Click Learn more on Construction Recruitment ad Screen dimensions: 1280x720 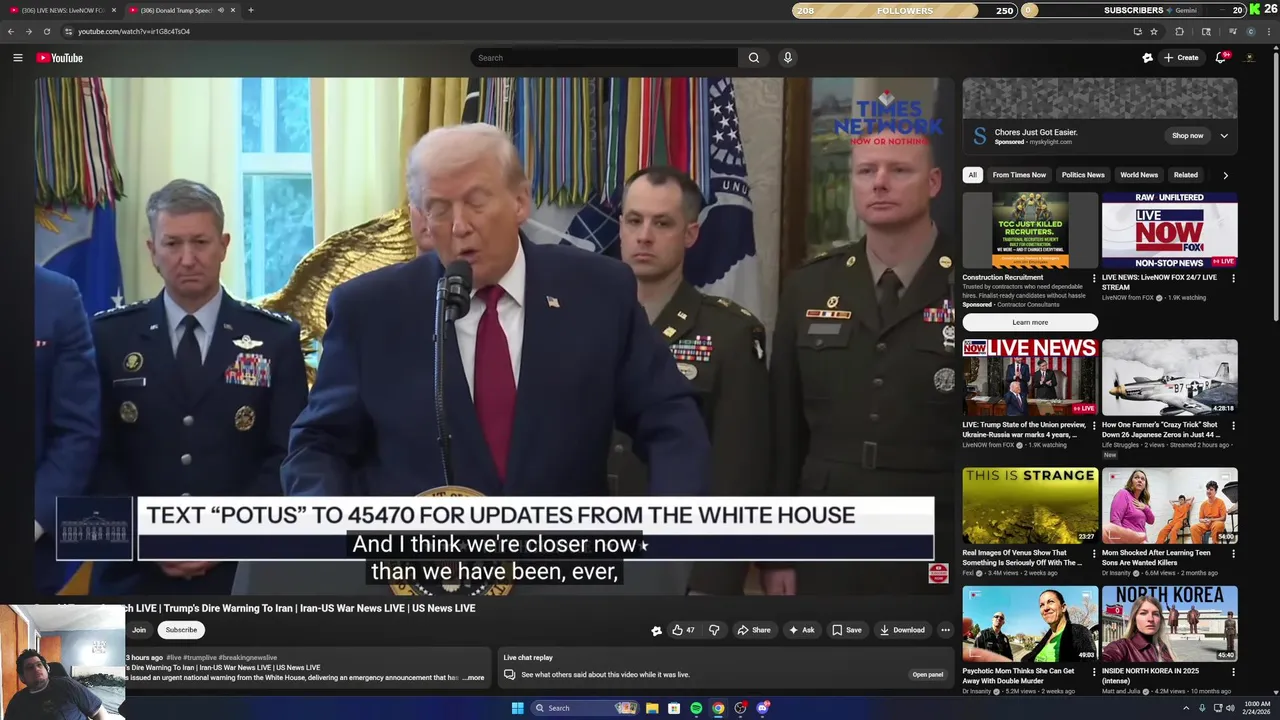(1030, 322)
